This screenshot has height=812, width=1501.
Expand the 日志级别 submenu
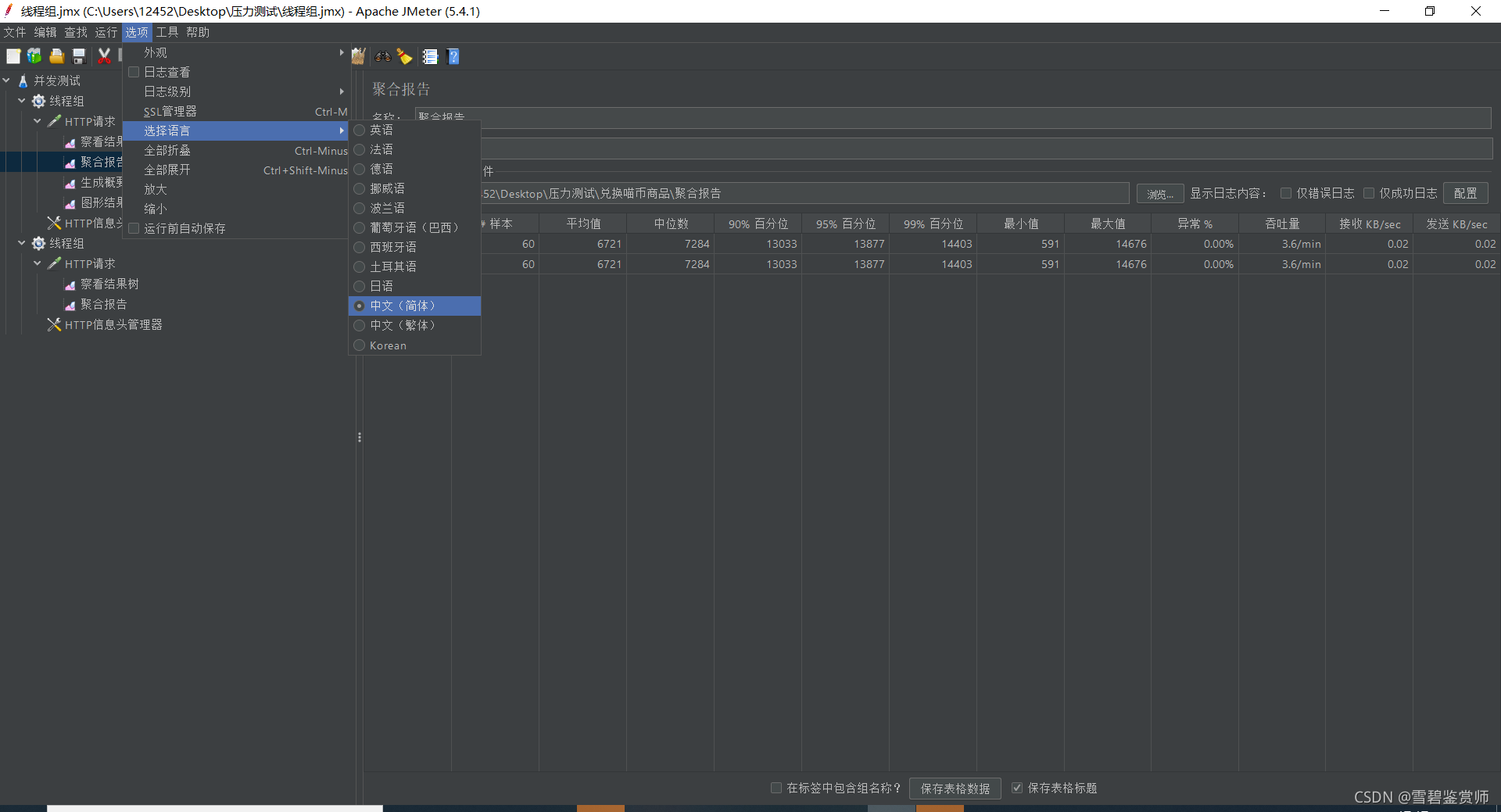[235, 91]
